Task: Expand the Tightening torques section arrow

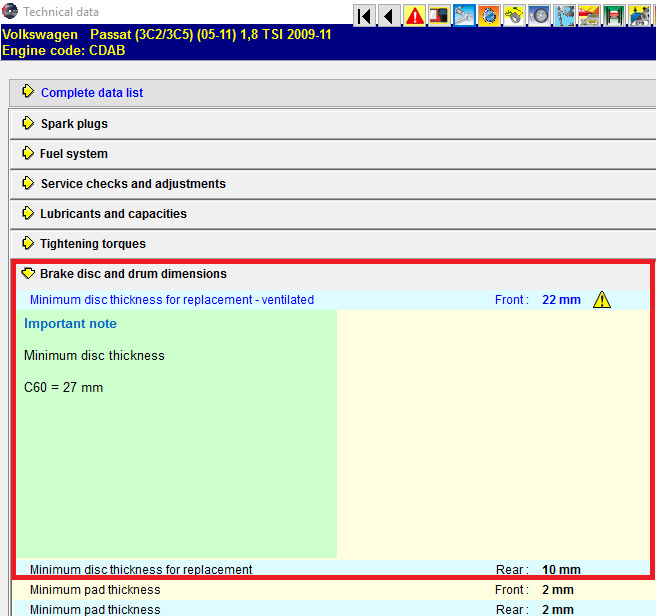Action: 28,243
